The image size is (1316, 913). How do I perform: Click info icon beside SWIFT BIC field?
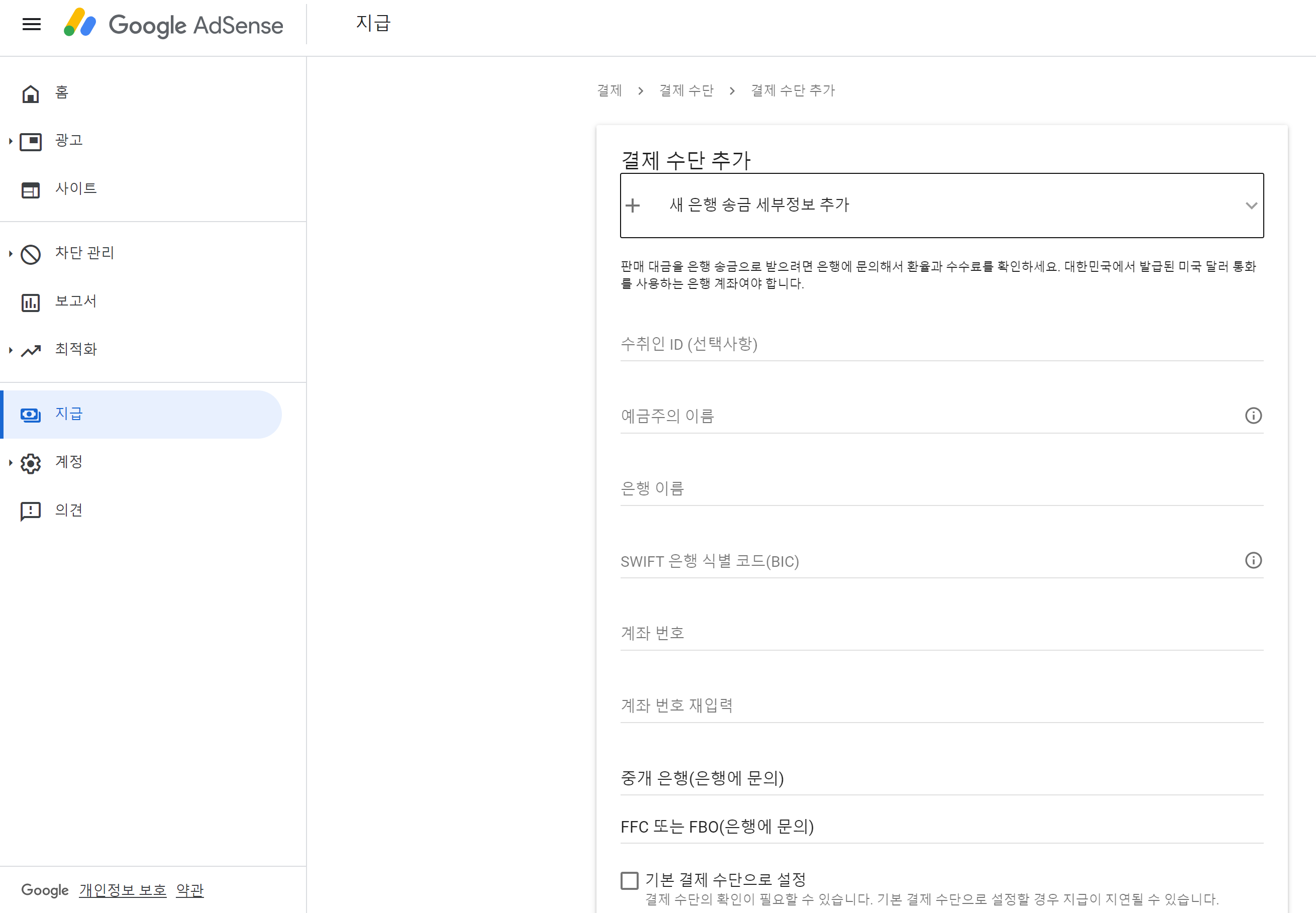[1253, 561]
